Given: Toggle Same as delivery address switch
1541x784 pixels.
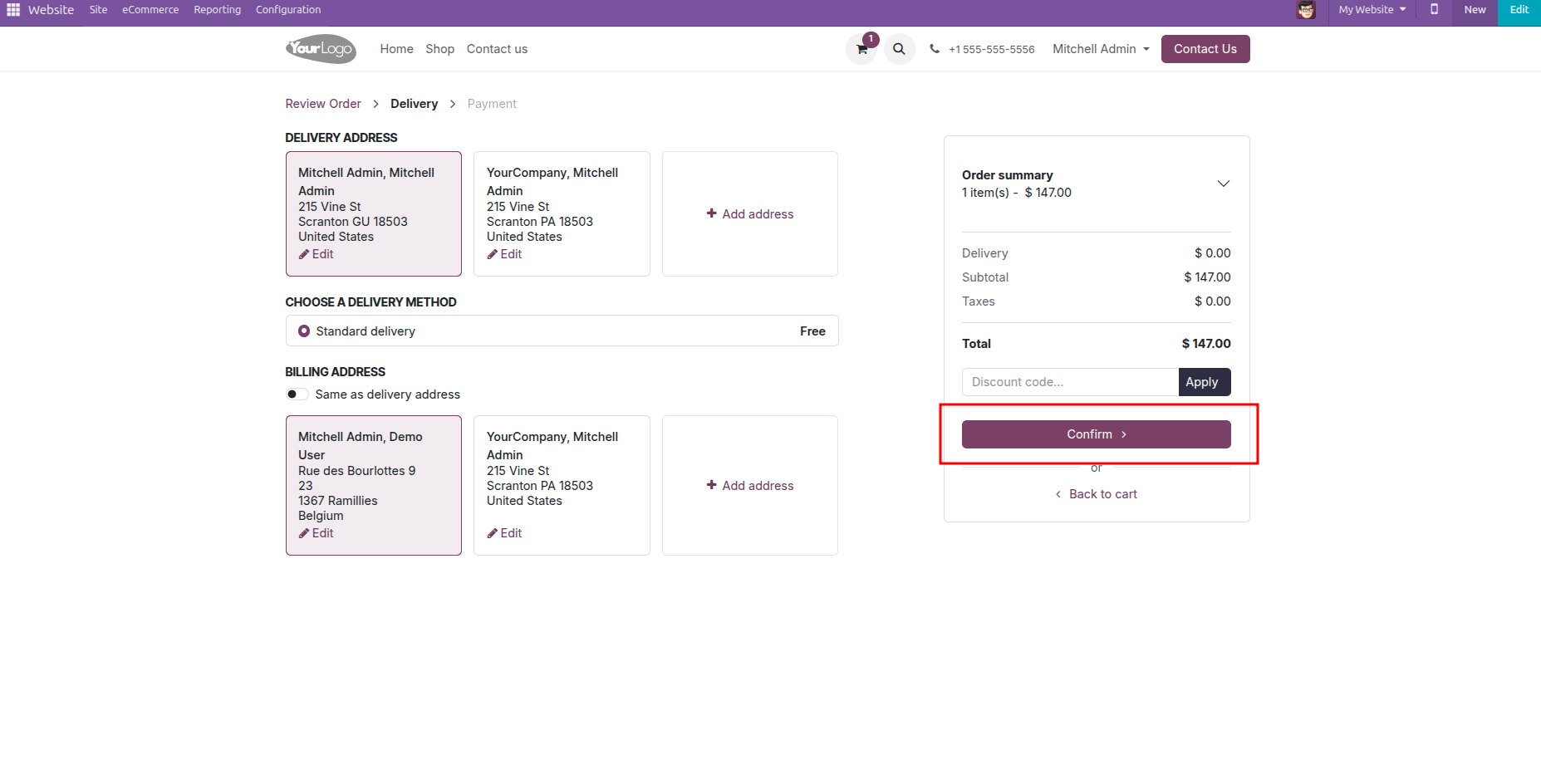Looking at the screenshot, I should (x=297, y=394).
